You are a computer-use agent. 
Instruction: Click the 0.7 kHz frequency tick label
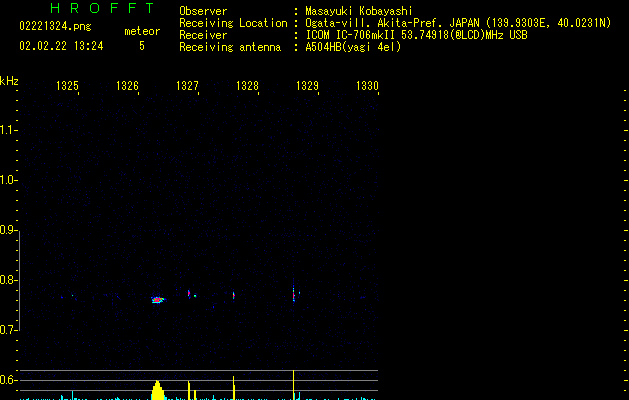[8, 330]
